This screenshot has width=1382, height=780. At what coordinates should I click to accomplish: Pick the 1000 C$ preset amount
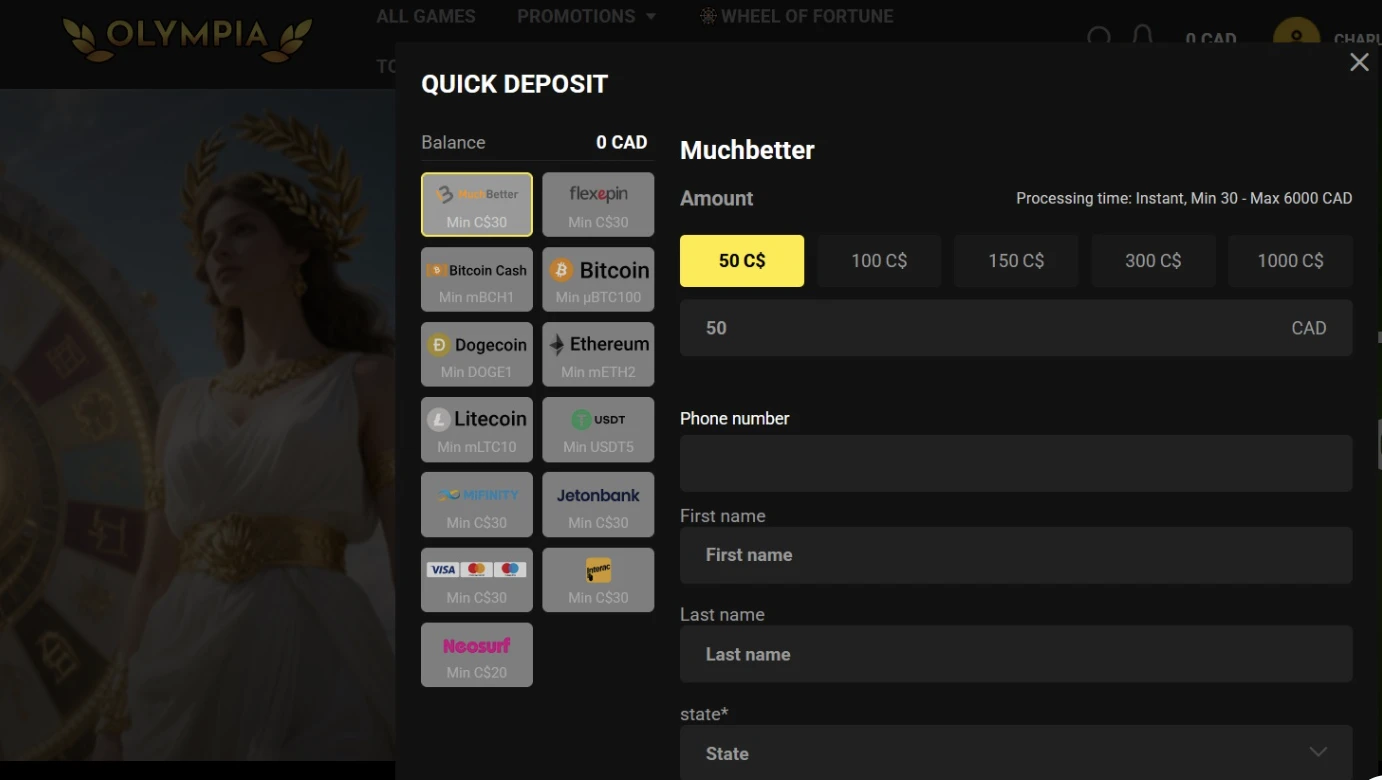click(x=1290, y=261)
